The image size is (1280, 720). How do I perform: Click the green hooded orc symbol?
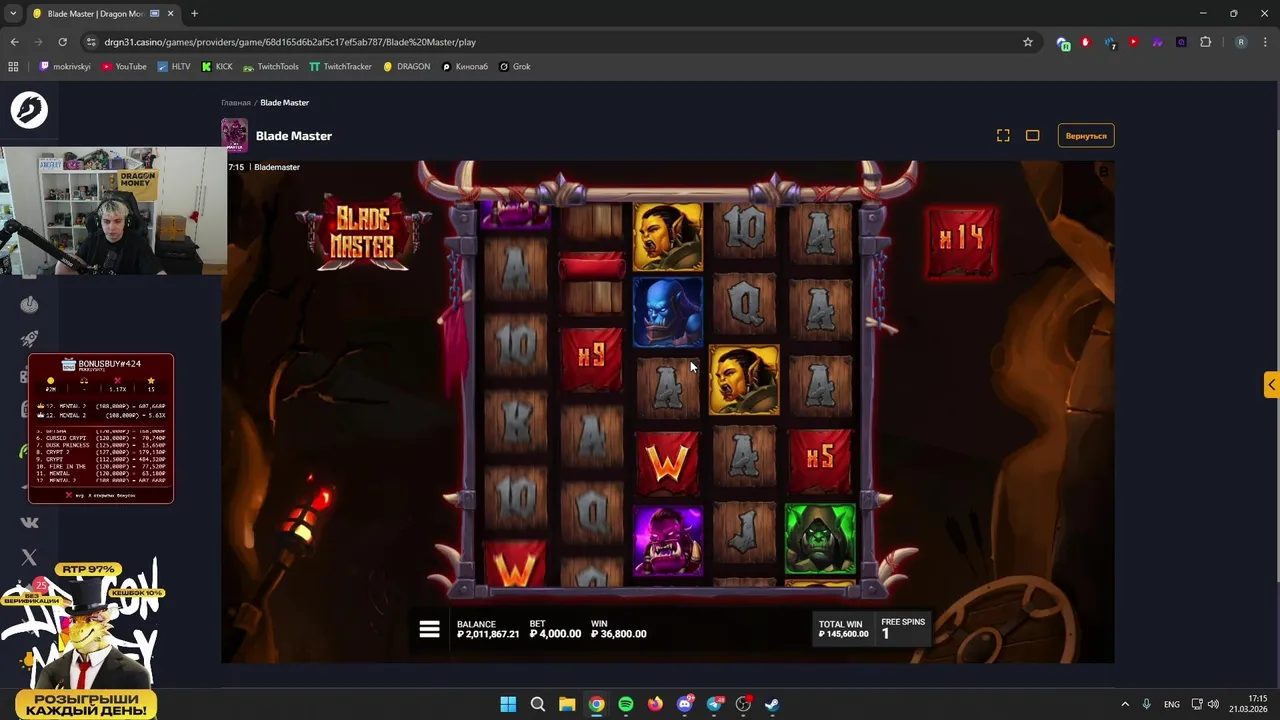pos(820,540)
